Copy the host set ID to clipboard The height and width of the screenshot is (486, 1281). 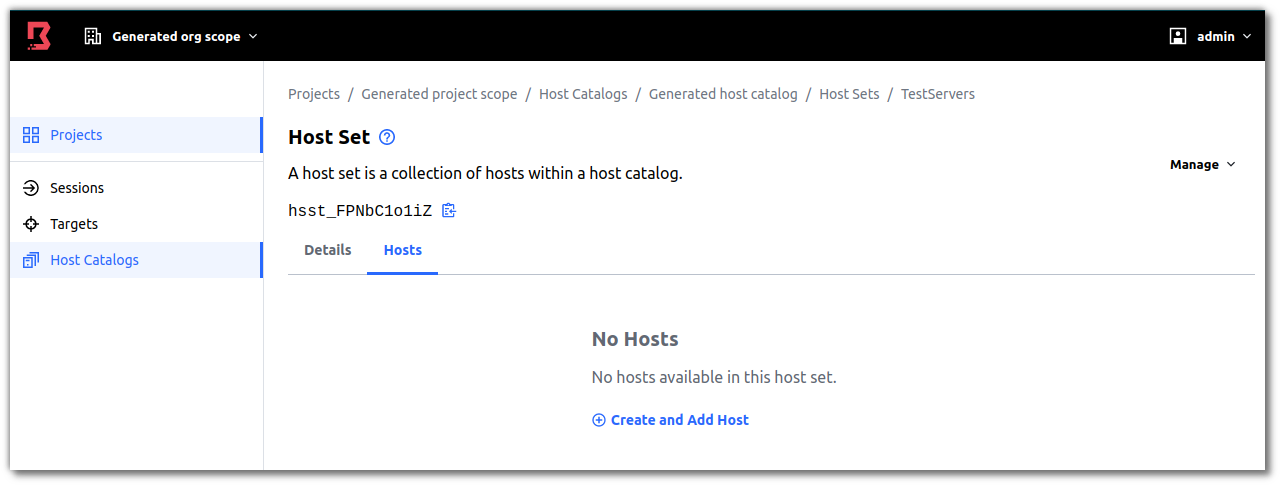tap(449, 210)
